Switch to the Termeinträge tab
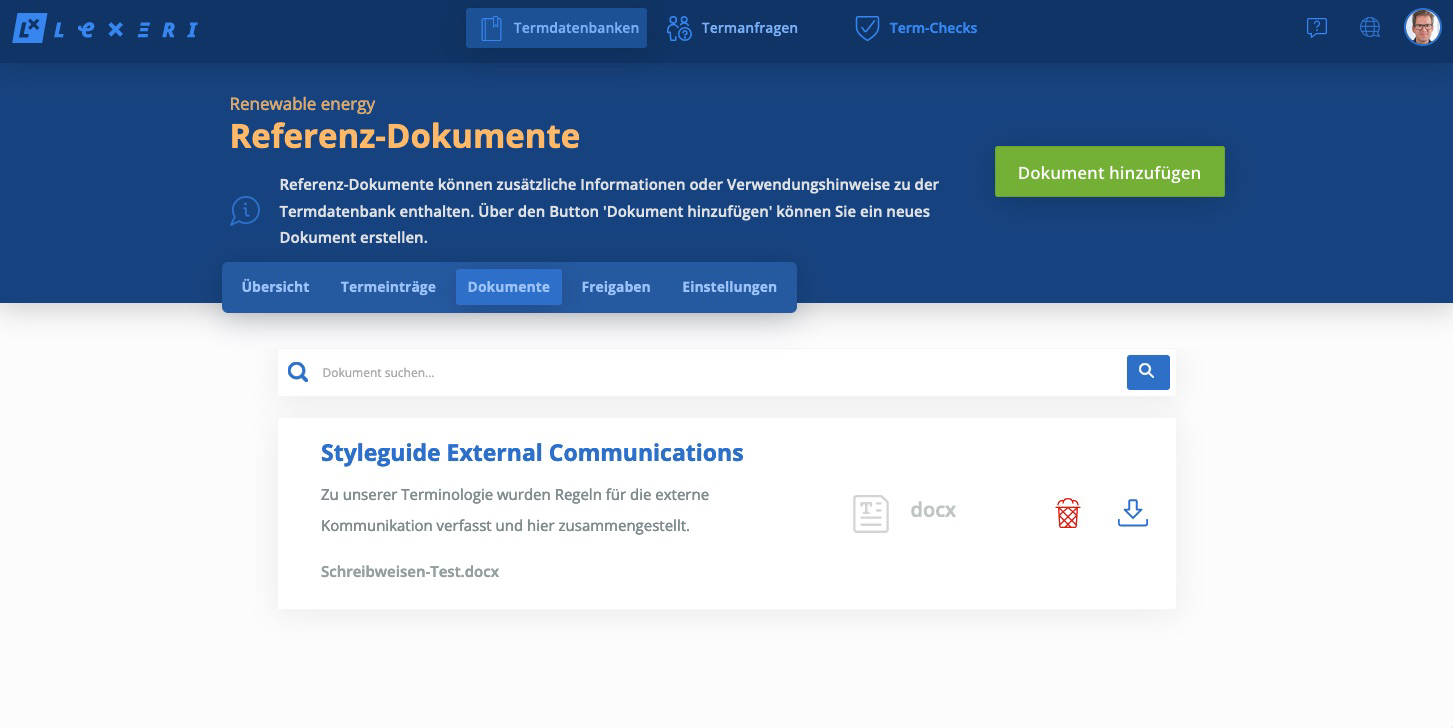Viewport: 1453px width, 728px height. tap(388, 287)
